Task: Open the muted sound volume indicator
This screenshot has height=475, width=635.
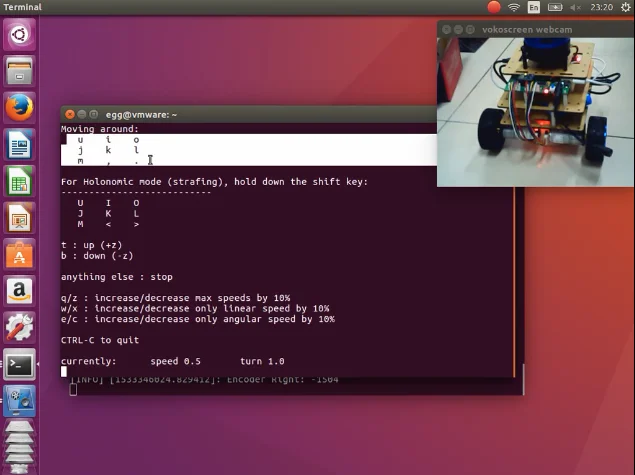Action: 575,7
